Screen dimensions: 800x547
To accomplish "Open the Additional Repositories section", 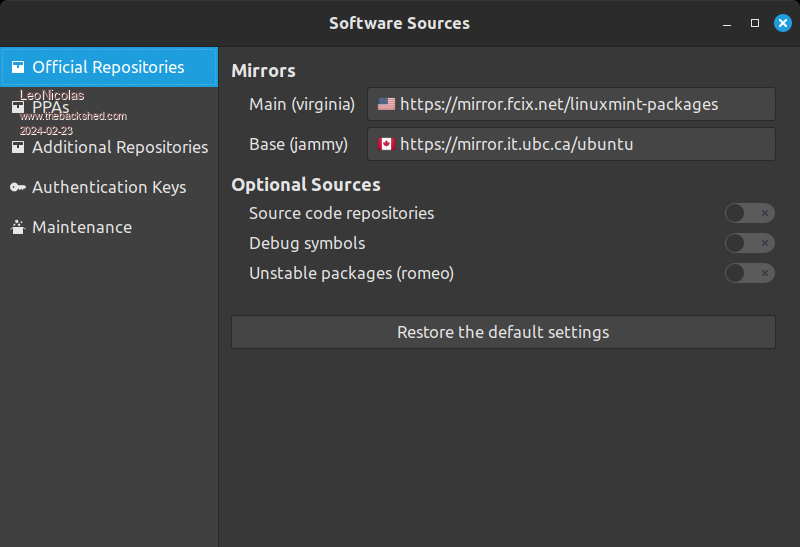I will (120, 147).
